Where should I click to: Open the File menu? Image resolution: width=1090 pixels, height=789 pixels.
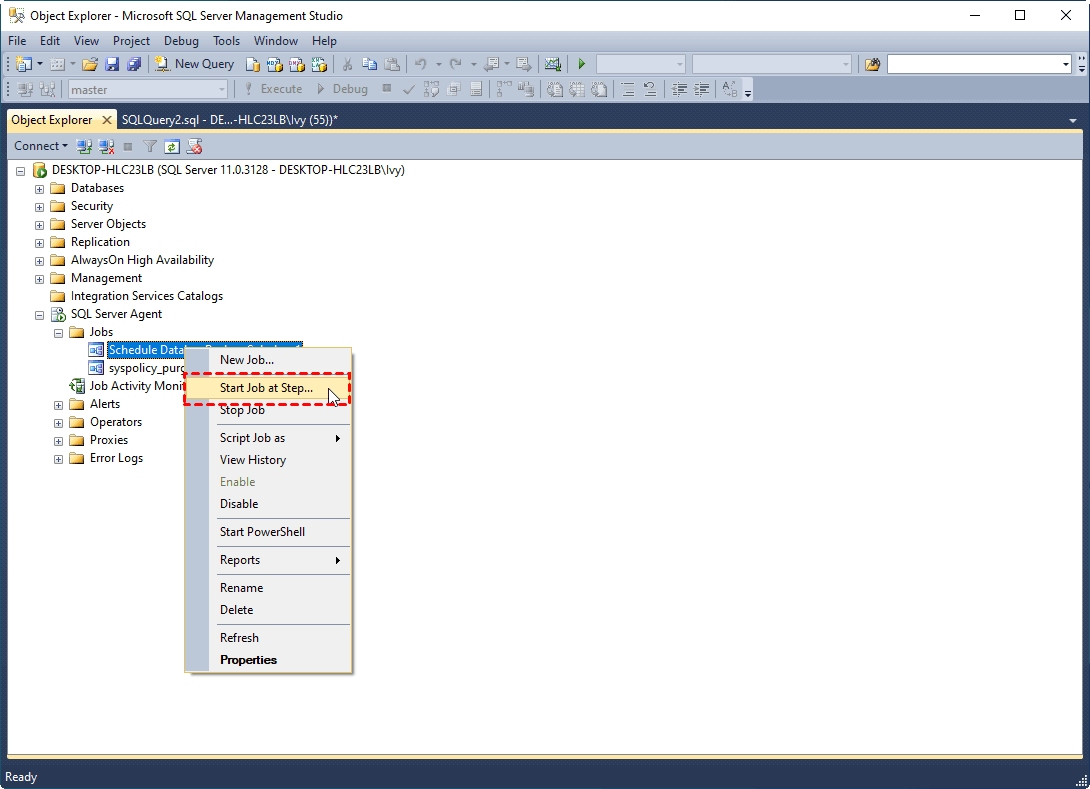pyautogui.click(x=17, y=41)
